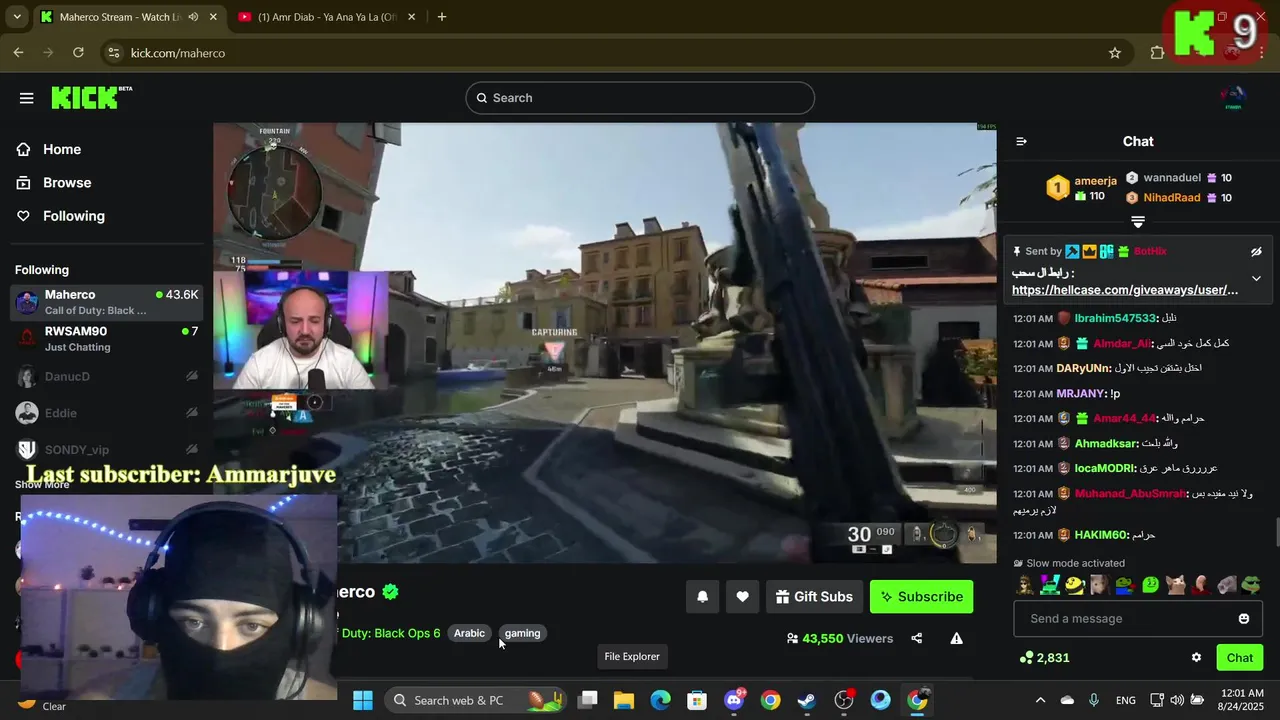
Task: Expand the gift leaderboard arrow
Action: (1138, 222)
